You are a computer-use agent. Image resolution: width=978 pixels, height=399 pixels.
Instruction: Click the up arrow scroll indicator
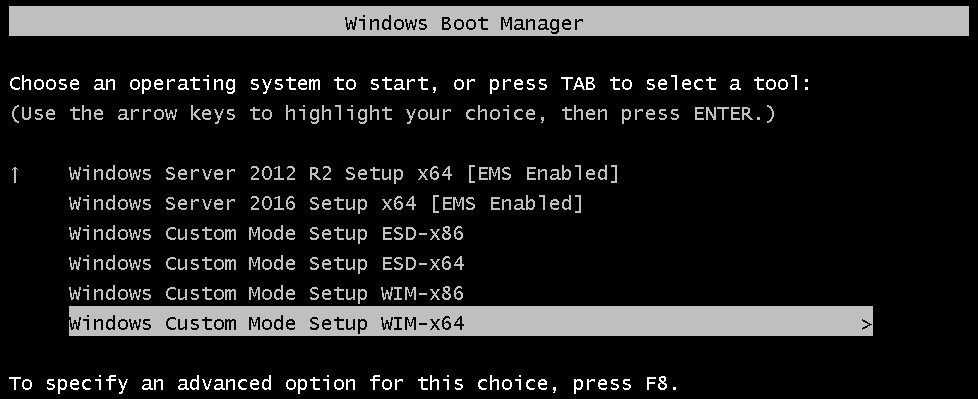point(15,175)
